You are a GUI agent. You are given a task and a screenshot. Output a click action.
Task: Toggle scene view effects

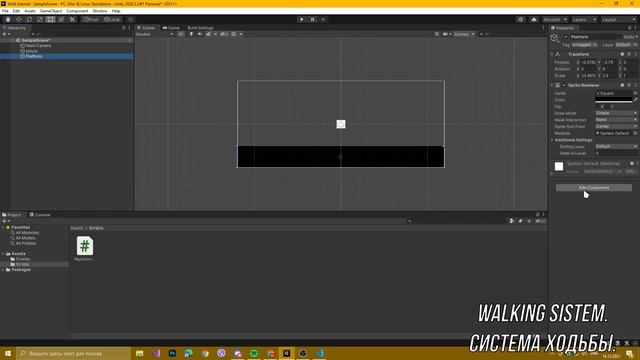(x=208, y=34)
